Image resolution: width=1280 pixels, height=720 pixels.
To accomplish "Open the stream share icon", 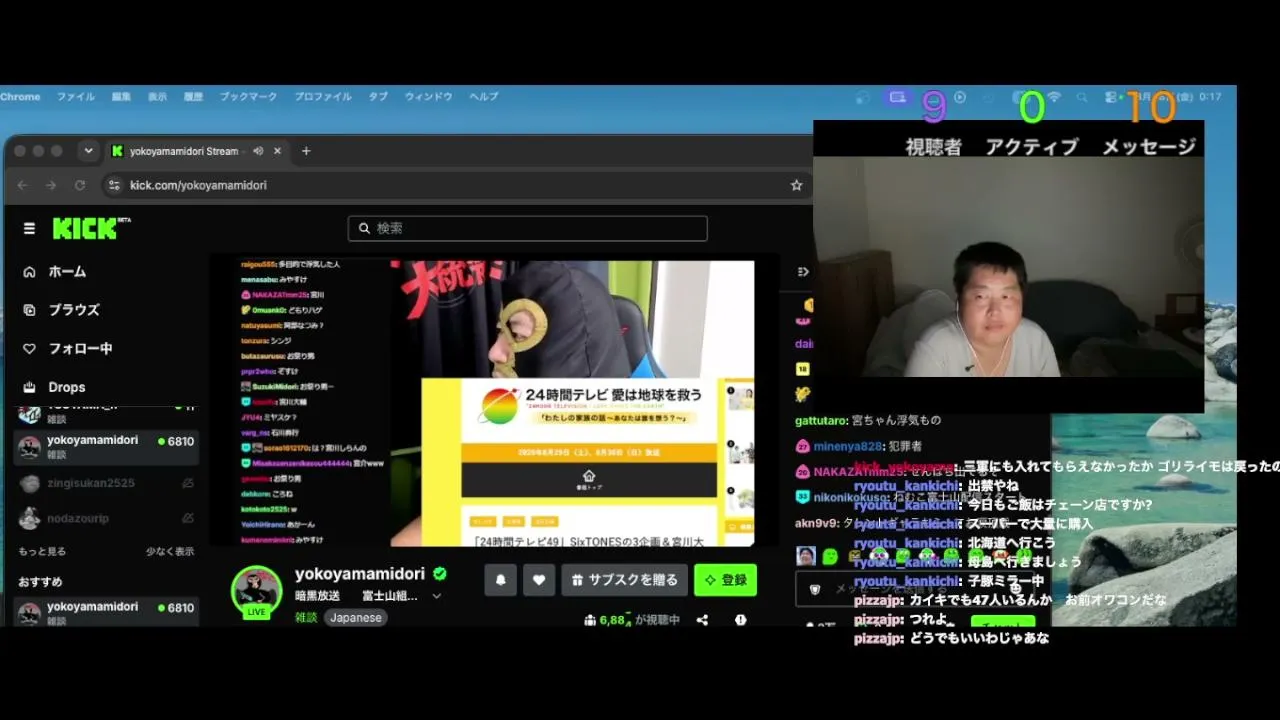I will [702, 620].
